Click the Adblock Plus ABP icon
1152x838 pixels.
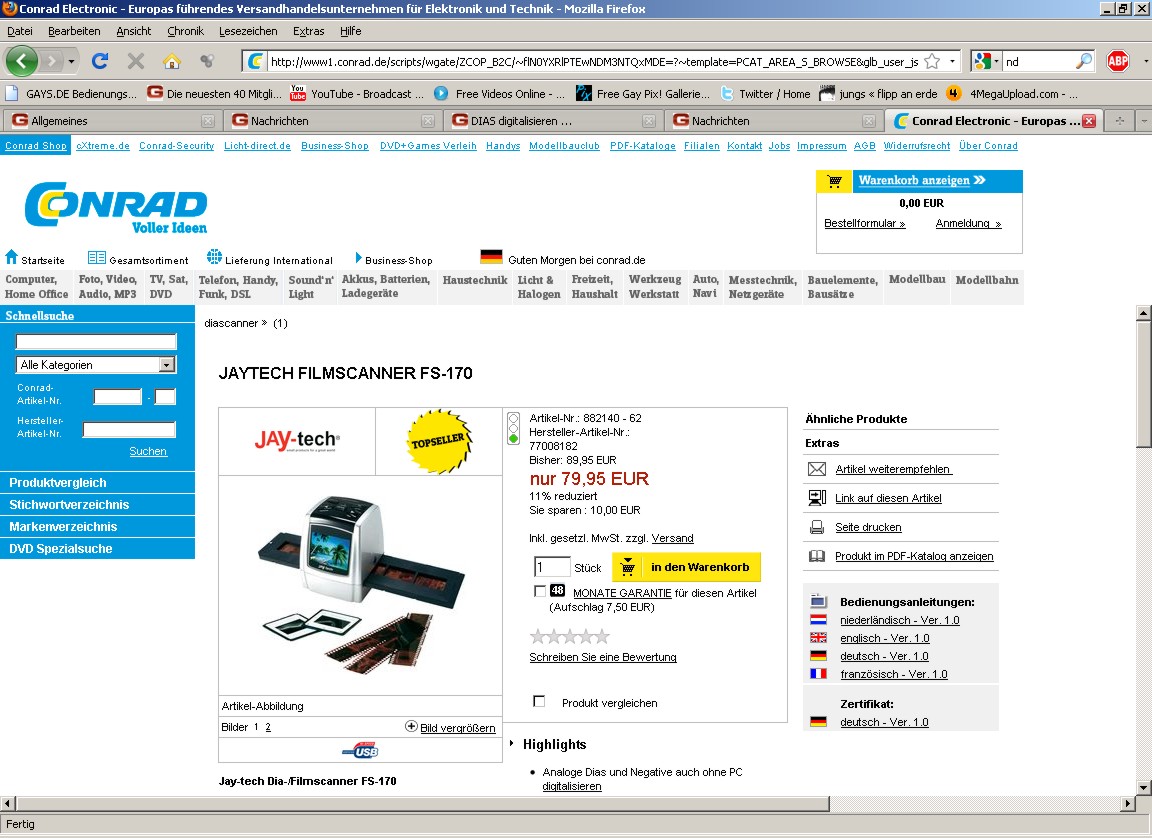[1117, 61]
